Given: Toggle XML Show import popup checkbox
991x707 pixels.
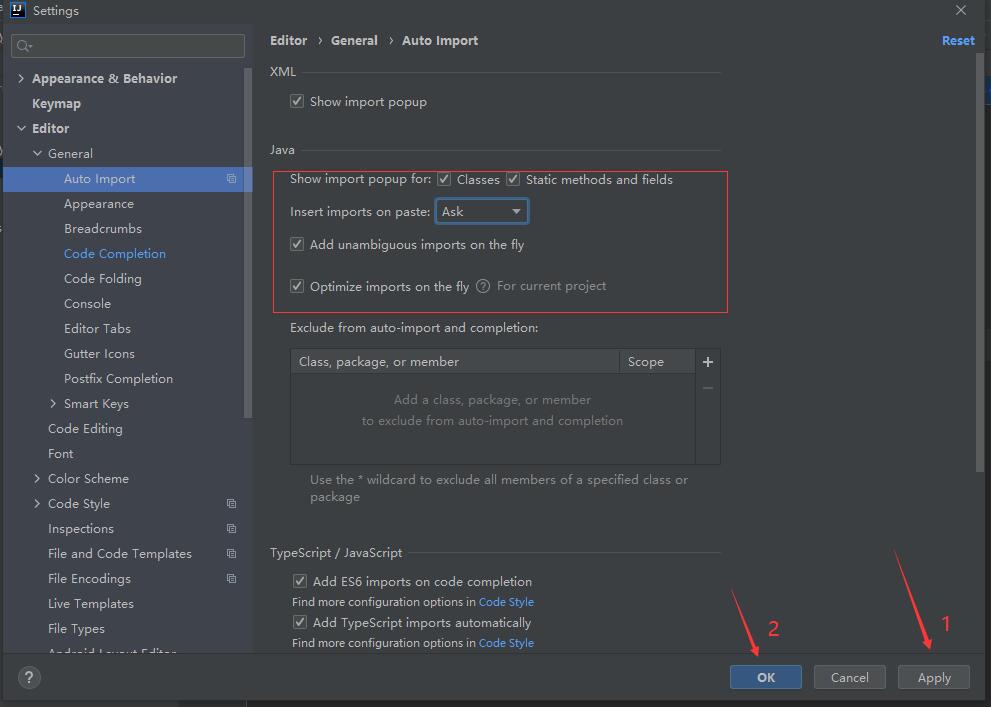Looking at the screenshot, I should [x=296, y=101].
